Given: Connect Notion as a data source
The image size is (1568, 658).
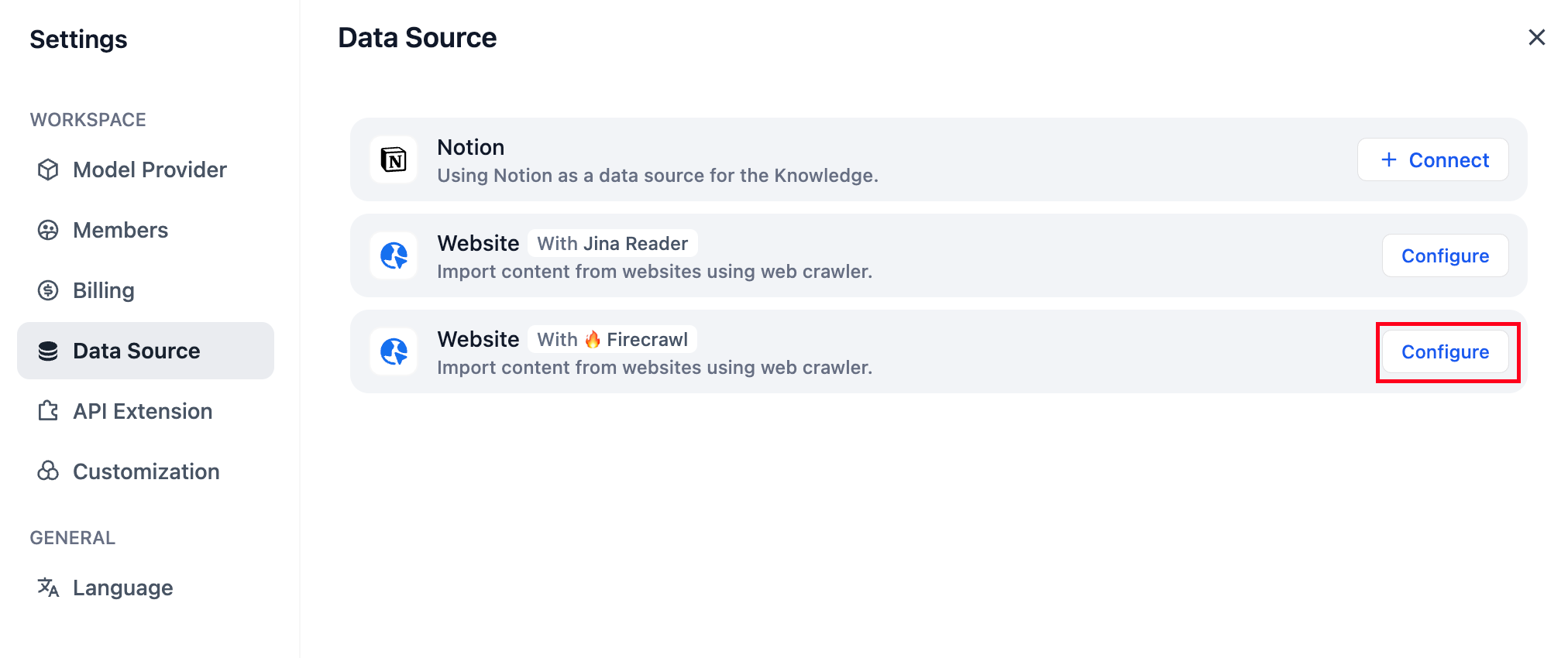Looking at the screenshot, I should (x=1432, y=160).
